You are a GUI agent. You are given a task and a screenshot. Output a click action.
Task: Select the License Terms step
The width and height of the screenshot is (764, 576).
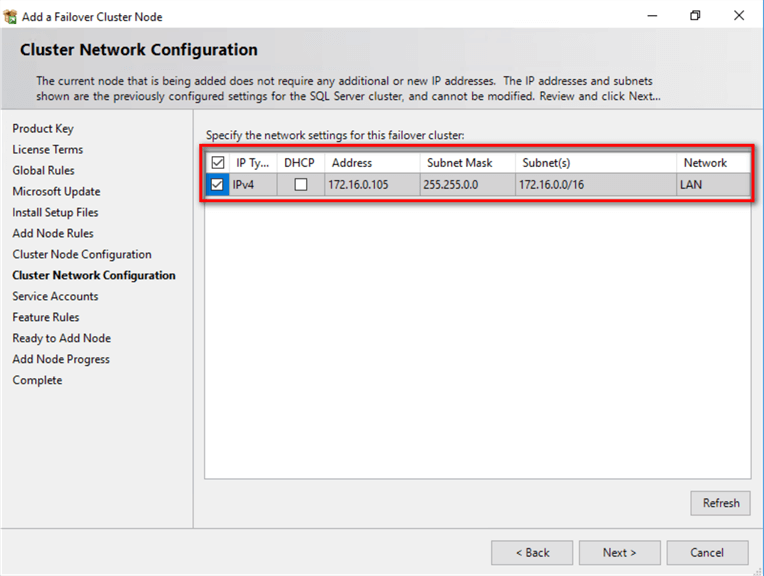pos(48,150)
